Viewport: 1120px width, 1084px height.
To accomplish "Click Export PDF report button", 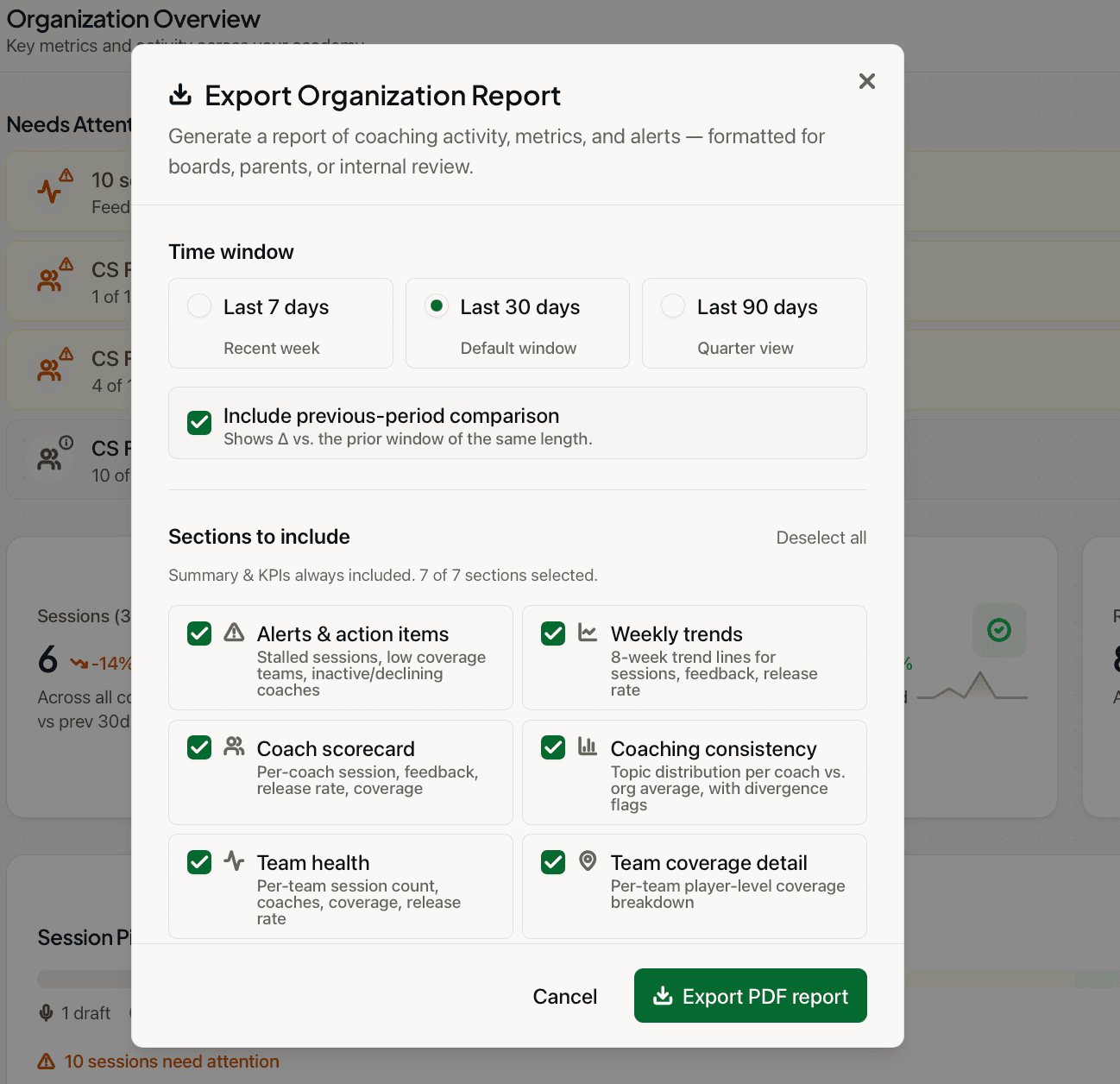I will (x=751, y=996).
